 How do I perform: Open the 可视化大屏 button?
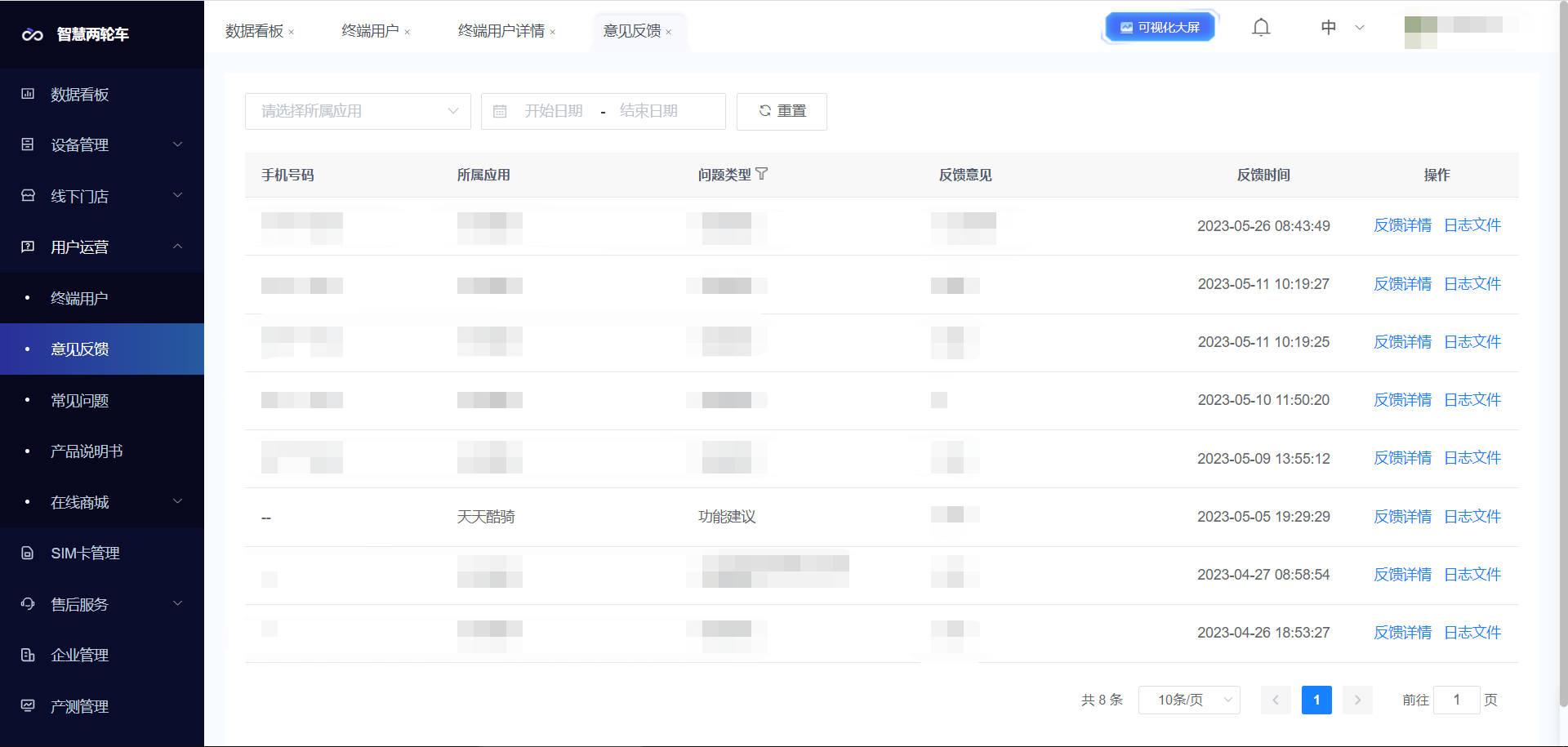(1160, 28)
